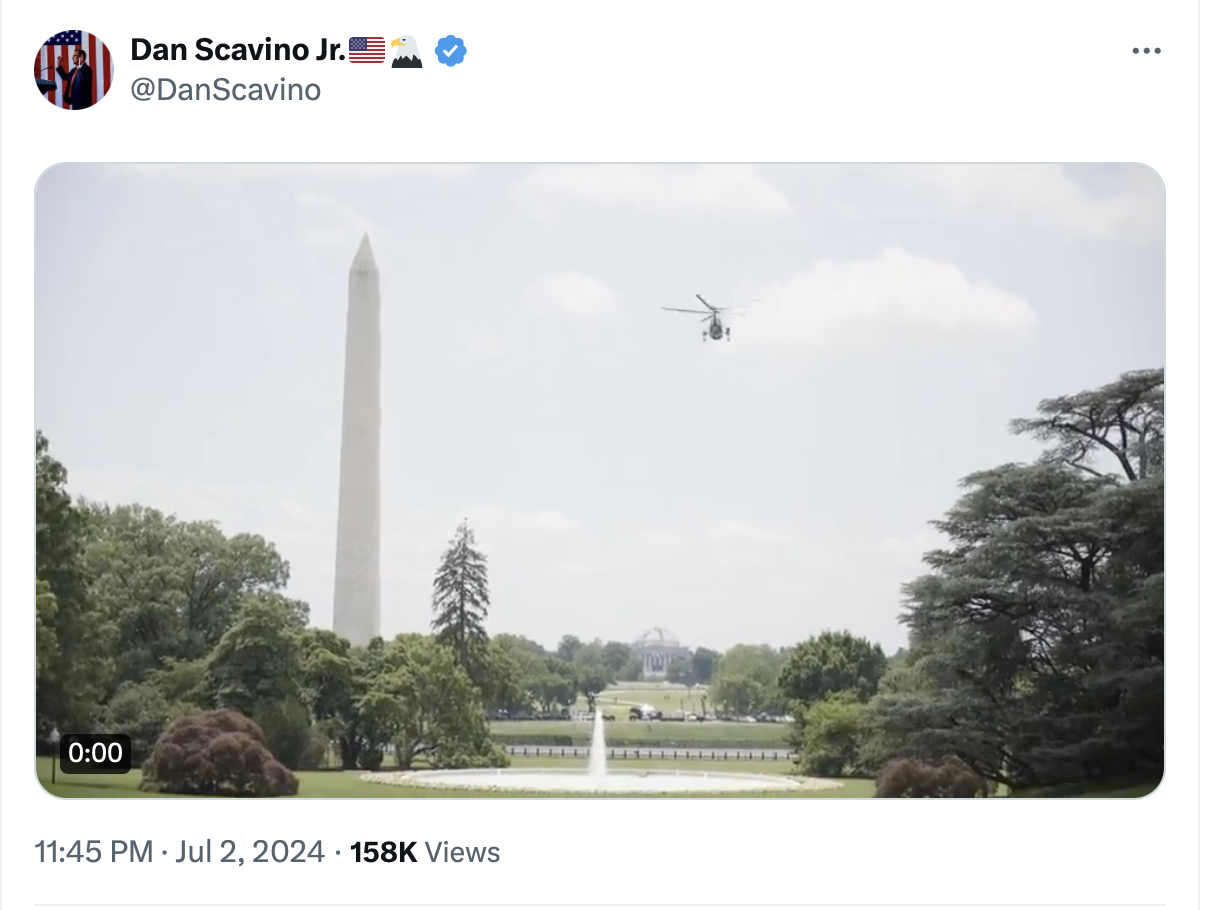Viewport: 1208px width, 910px height.
Task: Click the helicopter in the video
Action: point(711,319)
